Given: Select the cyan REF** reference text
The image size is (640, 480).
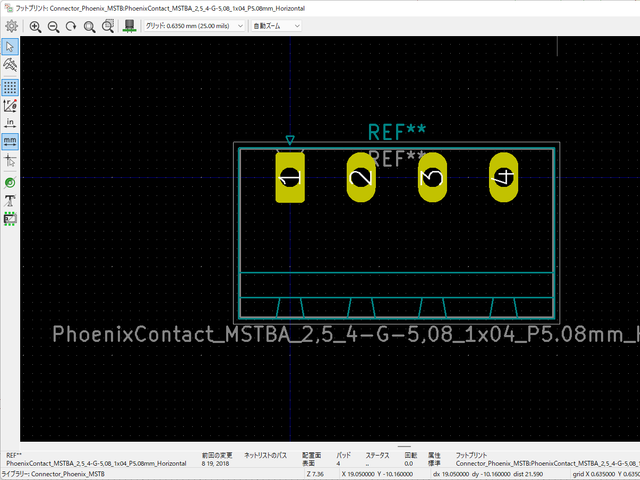Looking at the screenshot, I should (x=397, y=132).
